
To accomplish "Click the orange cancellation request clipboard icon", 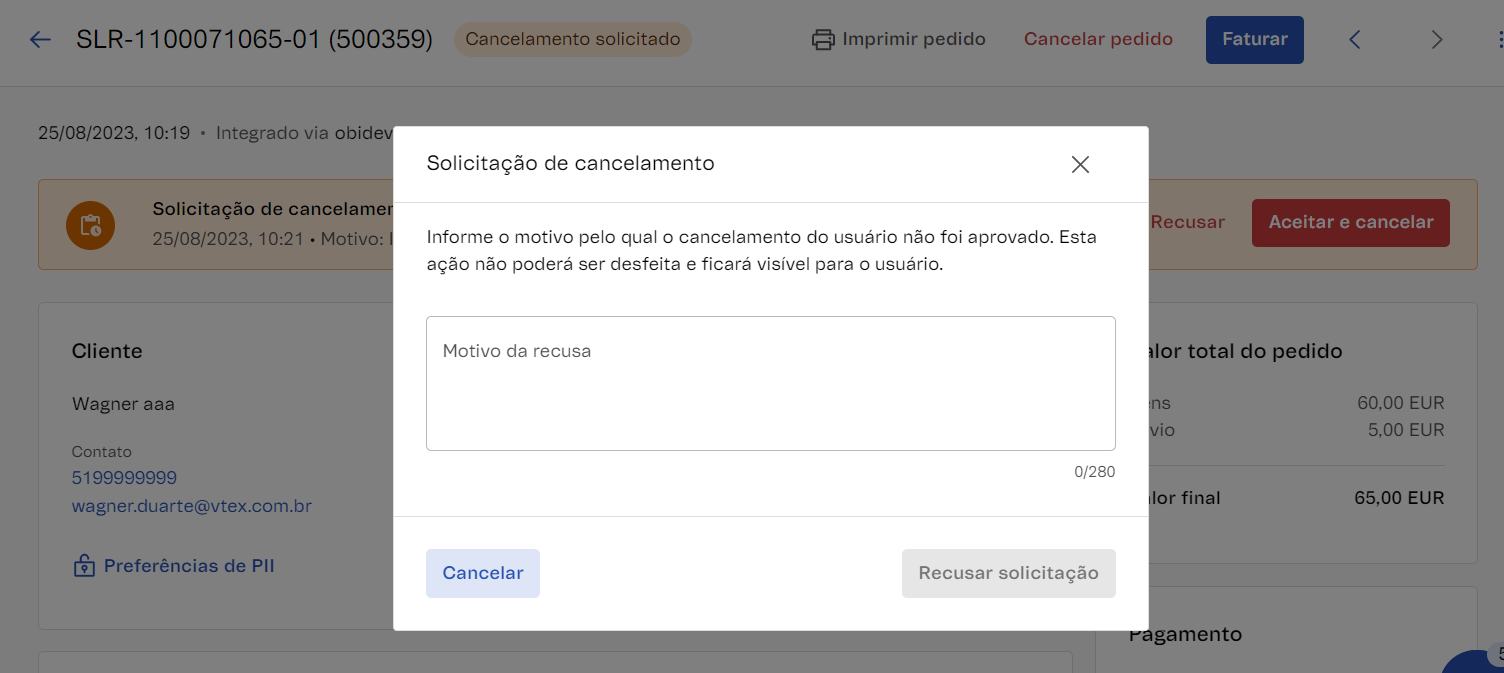I will (90, 225).
